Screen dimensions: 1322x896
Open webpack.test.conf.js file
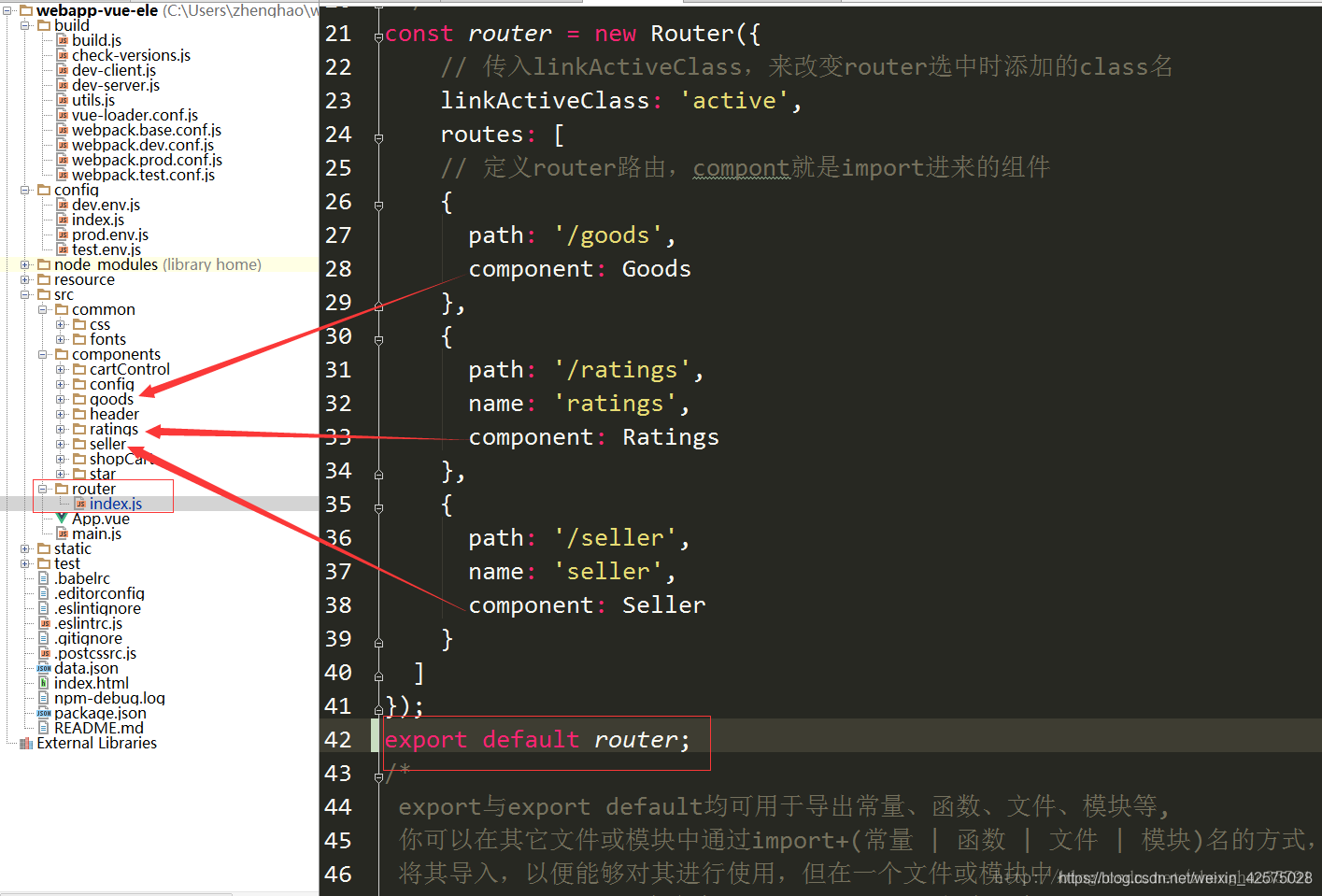coord(143,175)
